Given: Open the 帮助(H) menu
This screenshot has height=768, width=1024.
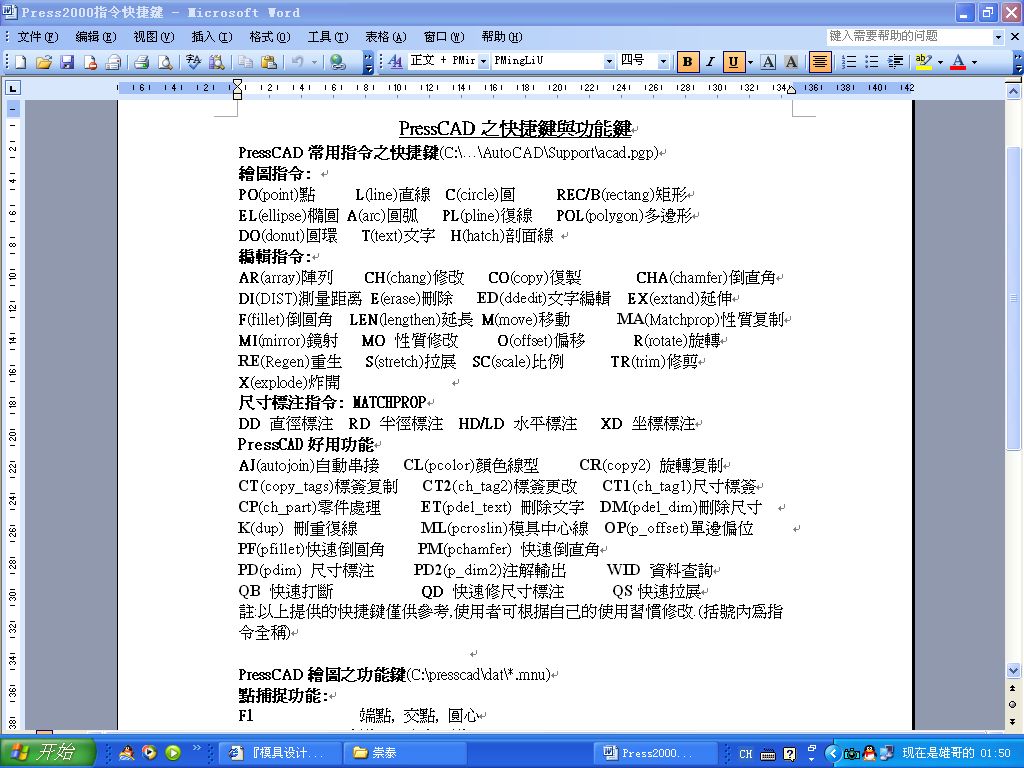Looking at the screenshot, I should pos(502,37).
